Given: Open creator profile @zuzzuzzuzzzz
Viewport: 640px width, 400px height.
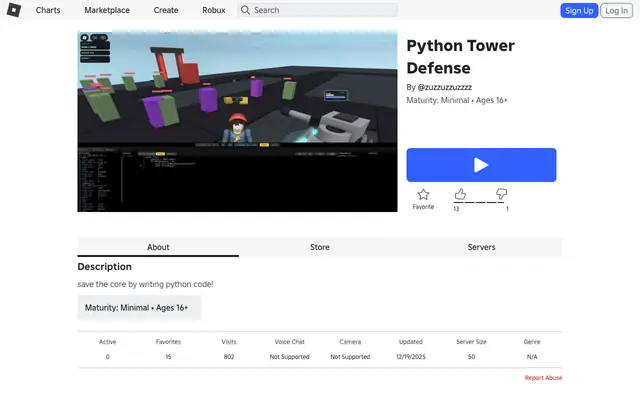Looking at the screenshot, I should click(444, 87).
